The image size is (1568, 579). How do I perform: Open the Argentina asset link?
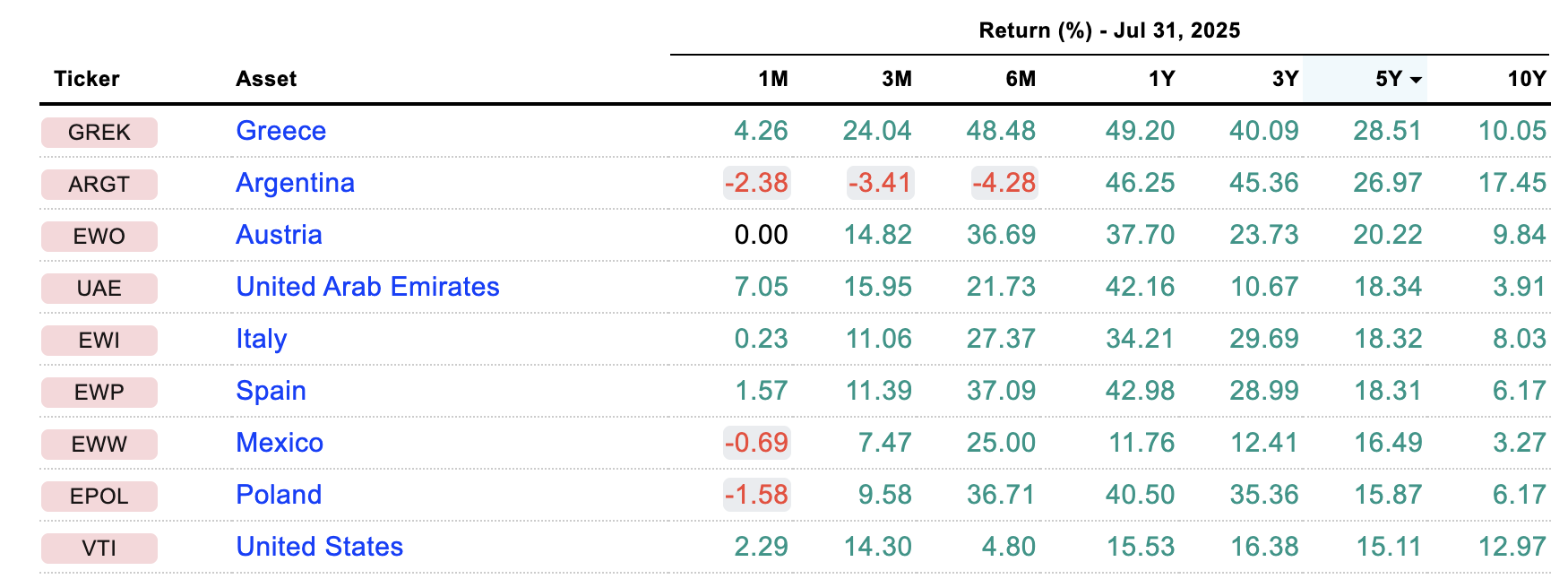[295, 183]
